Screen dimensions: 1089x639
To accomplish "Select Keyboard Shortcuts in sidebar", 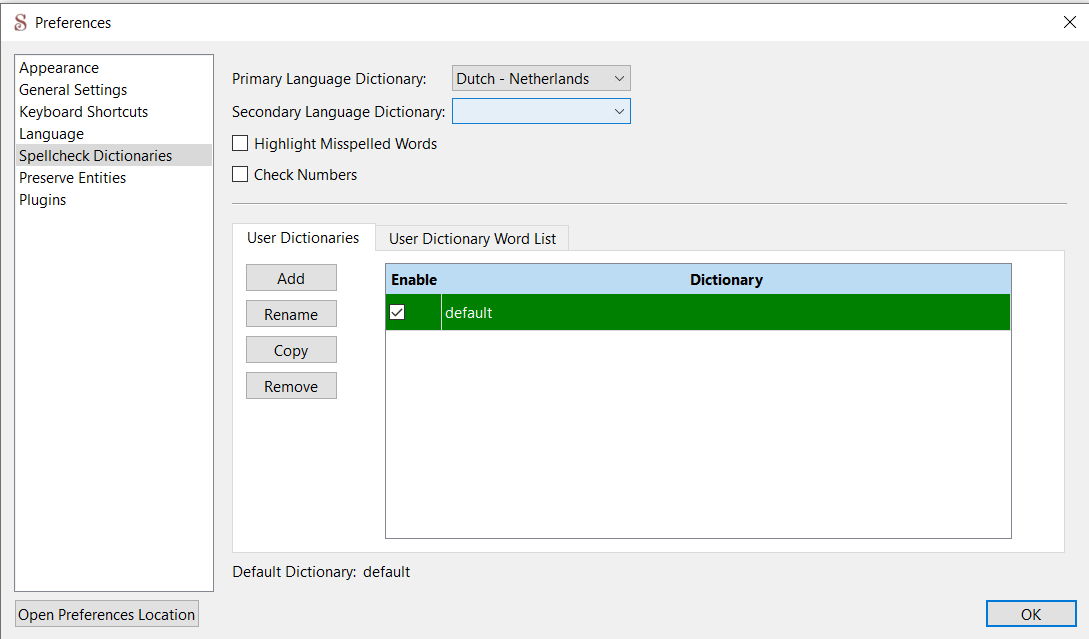I will point(83,112).
